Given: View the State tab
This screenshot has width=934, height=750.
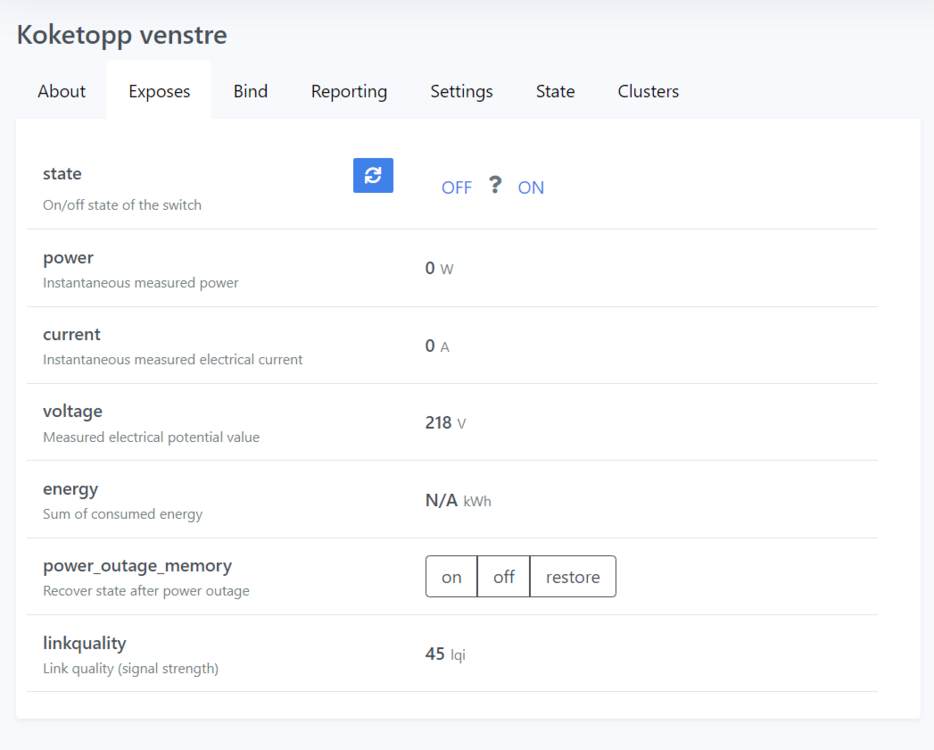Looking at the screenshot, I should click(555, 91).
